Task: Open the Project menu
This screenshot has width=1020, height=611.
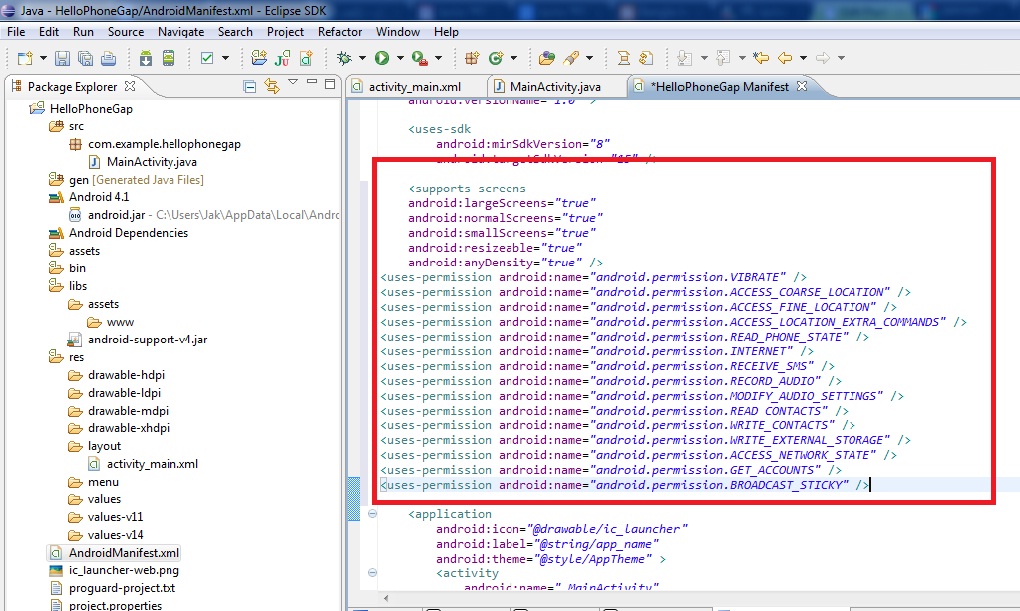Action: point(286,31)
